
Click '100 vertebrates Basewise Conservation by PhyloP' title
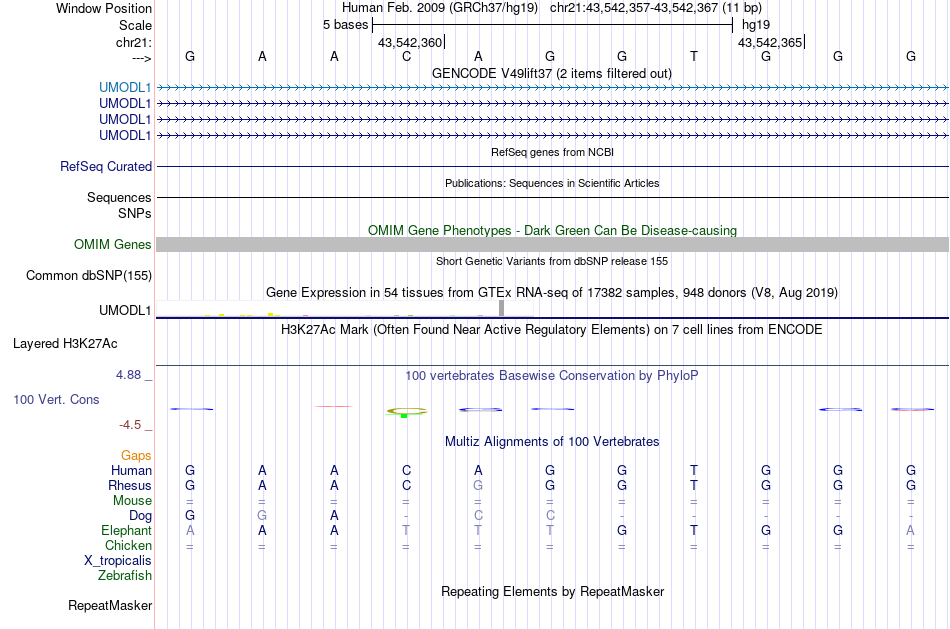(x=552, y=376)
